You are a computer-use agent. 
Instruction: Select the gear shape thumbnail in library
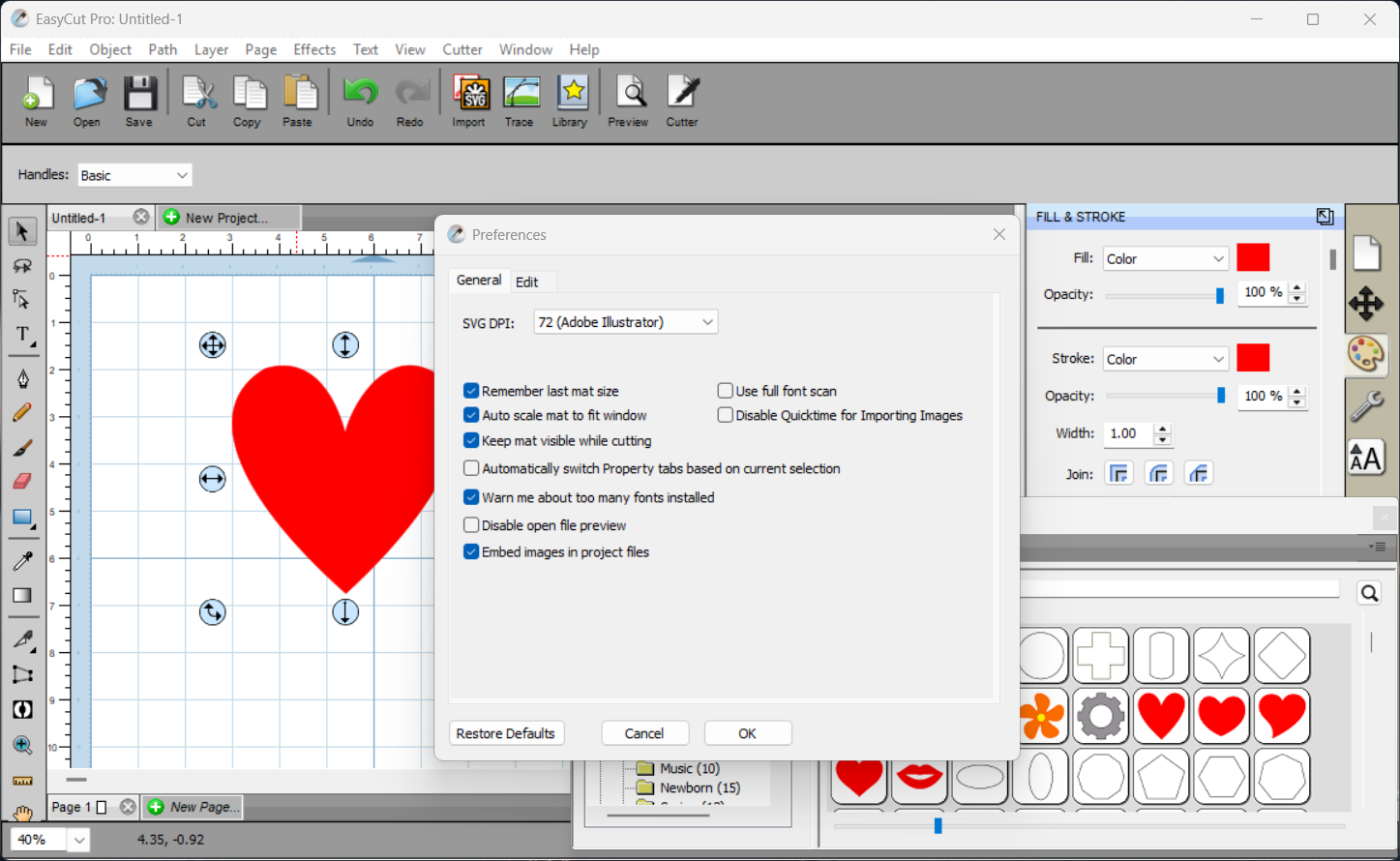(1101, 716)
